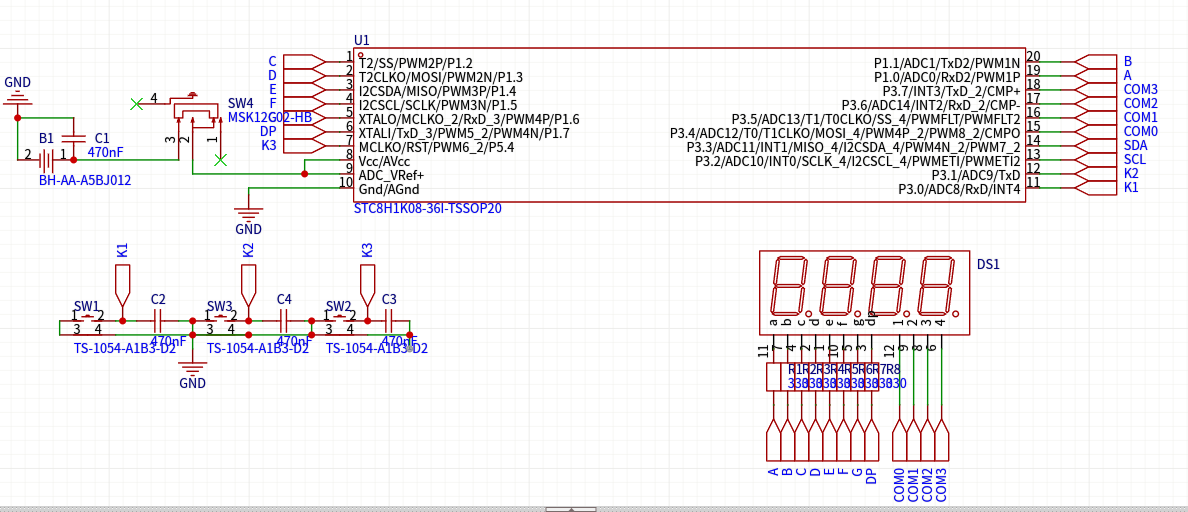
Task: Click the C1 capacitor symbol
Action: click(73, 138)
